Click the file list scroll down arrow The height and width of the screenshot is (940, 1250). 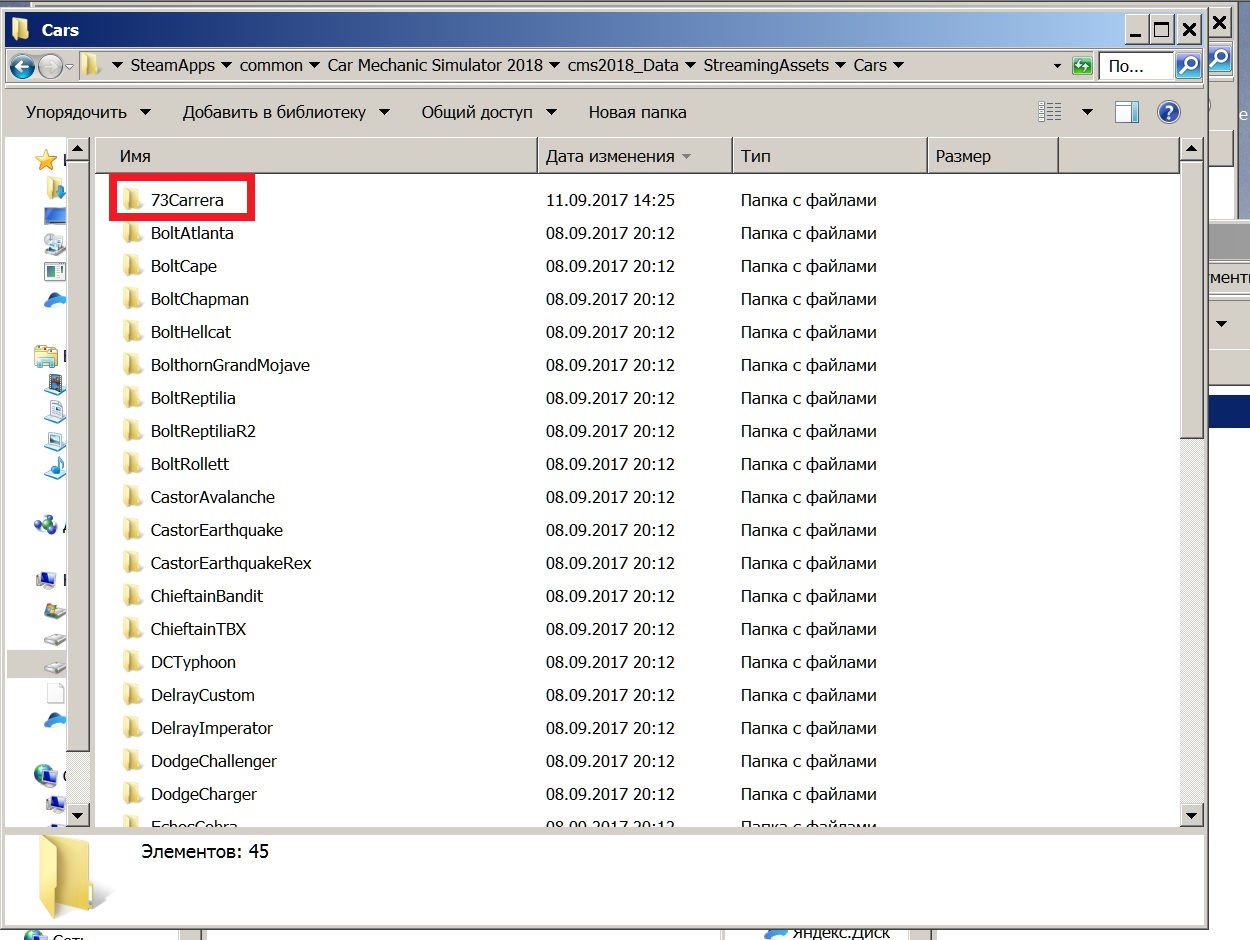tap(1191, 815)
